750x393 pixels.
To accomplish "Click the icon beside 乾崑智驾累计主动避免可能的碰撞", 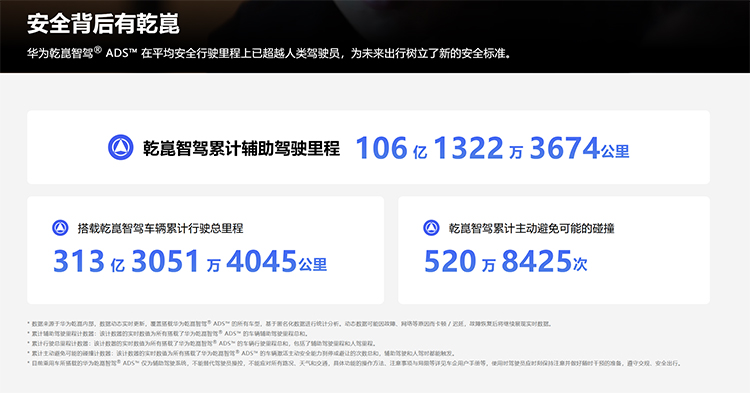I will (431, 228).
